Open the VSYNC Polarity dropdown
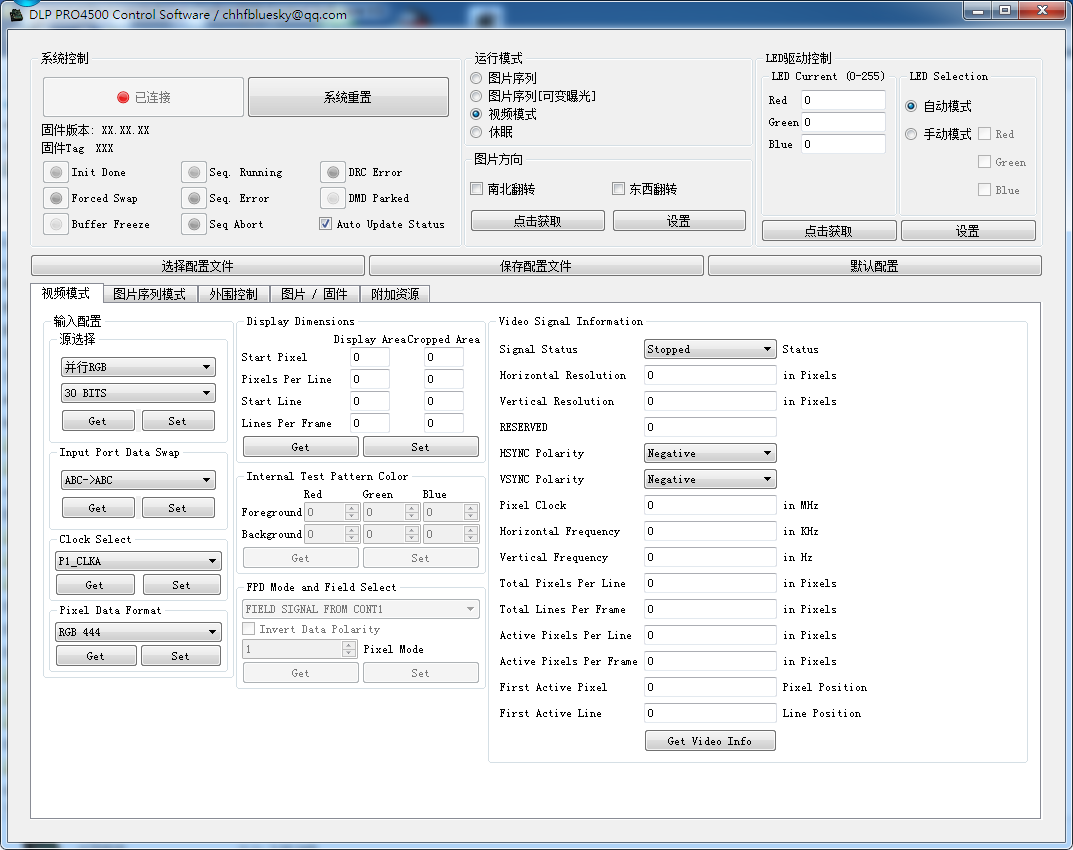The width and height of the screenshot is (1073, 850). (x=710, y=479)
